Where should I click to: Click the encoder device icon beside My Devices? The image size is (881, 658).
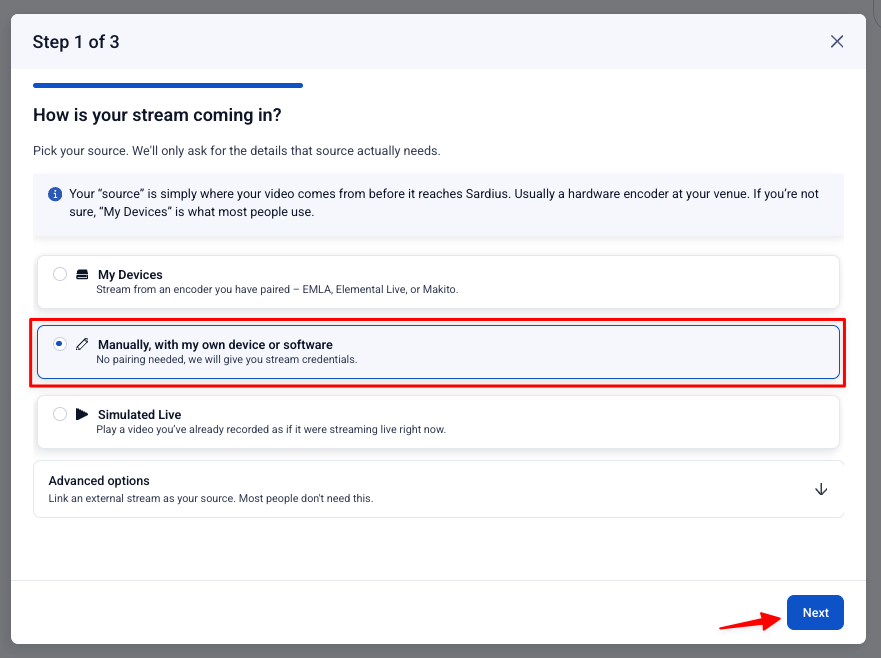[x=82, y=274]
